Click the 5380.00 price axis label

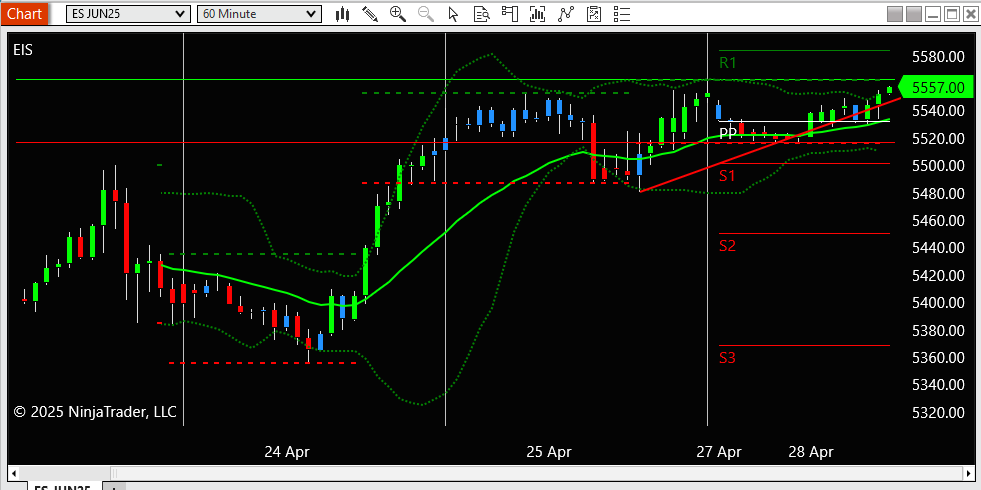(938, 330)
